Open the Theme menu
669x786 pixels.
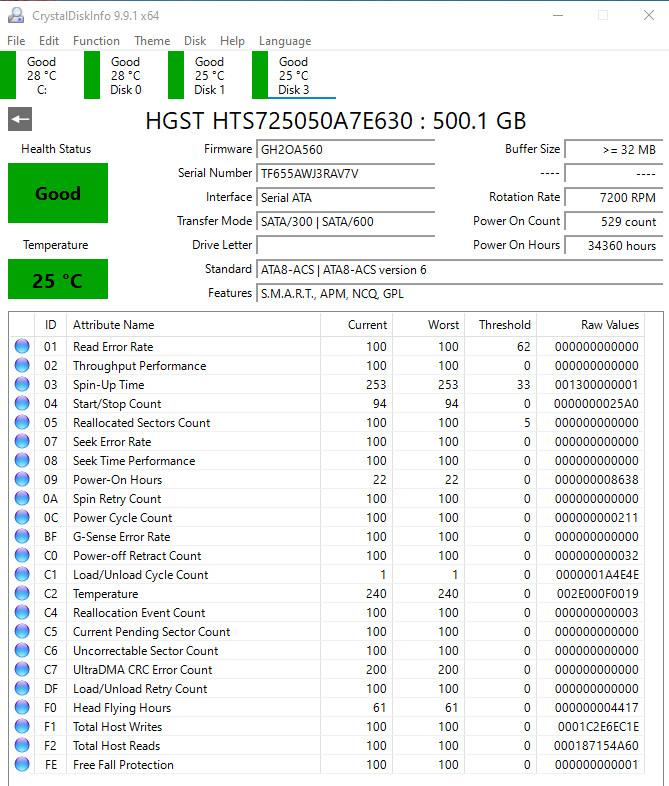(x=152, y=41)
